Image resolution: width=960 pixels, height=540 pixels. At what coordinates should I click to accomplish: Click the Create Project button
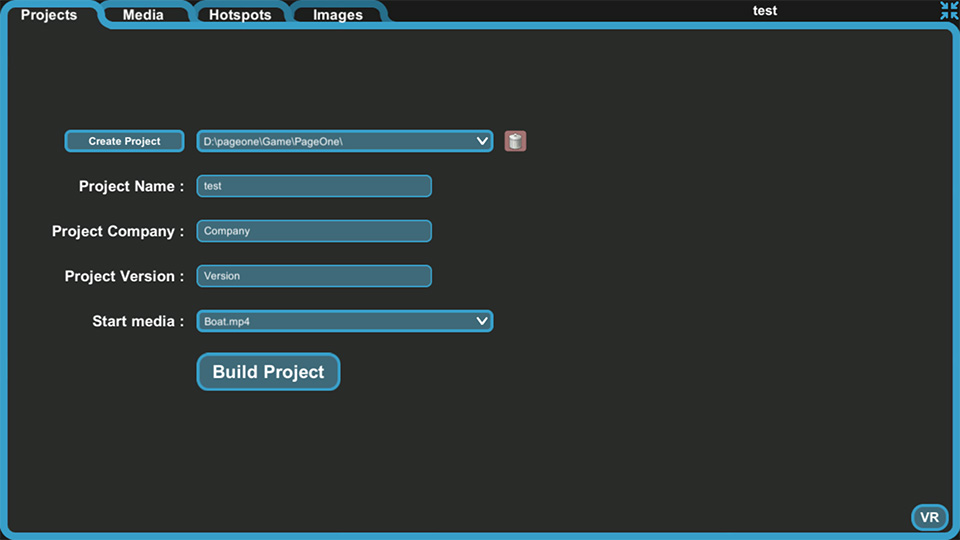pyautogui.click(x=124, y=141)
